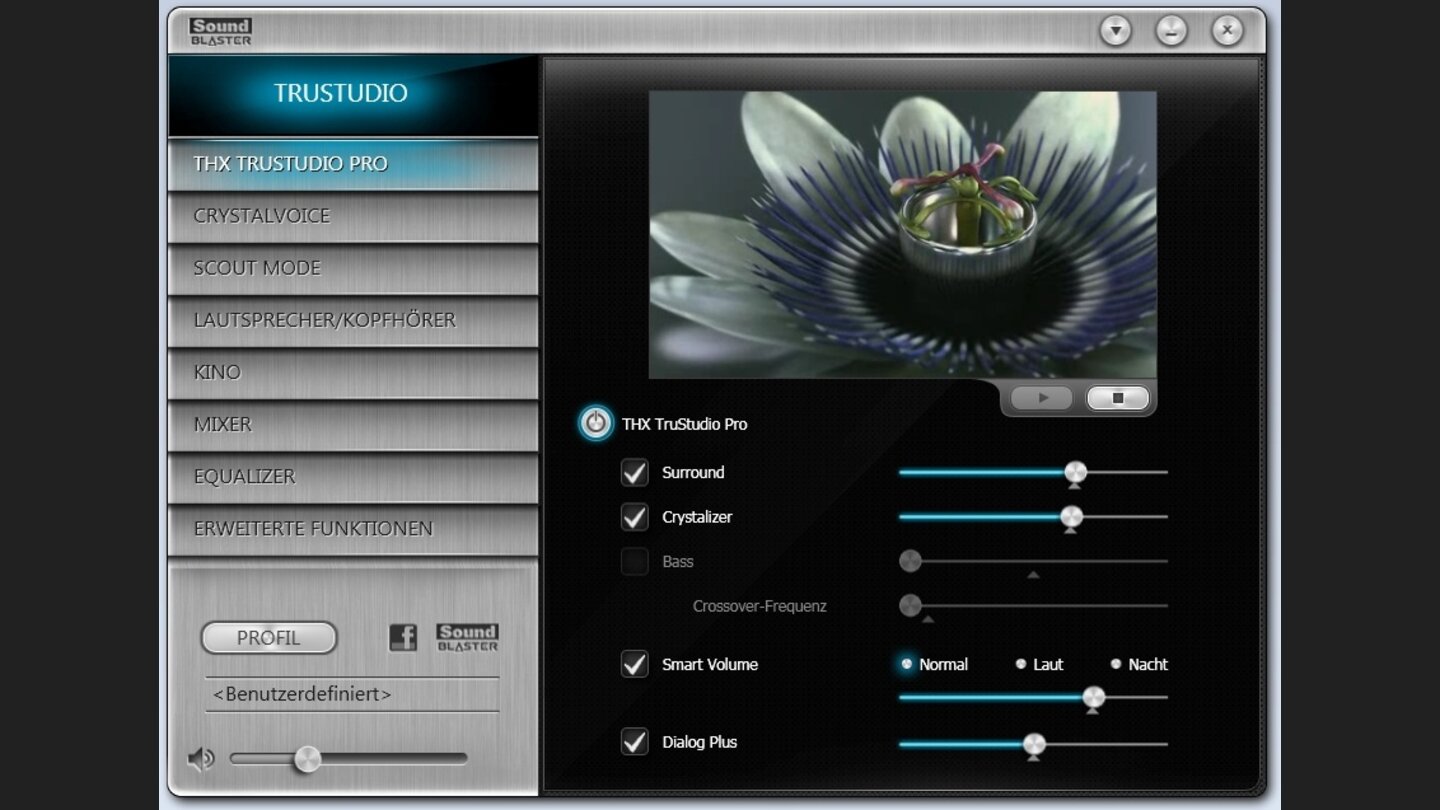
Task: Turn off Dialog Plus checkbox
Action: tap(635, 742)
